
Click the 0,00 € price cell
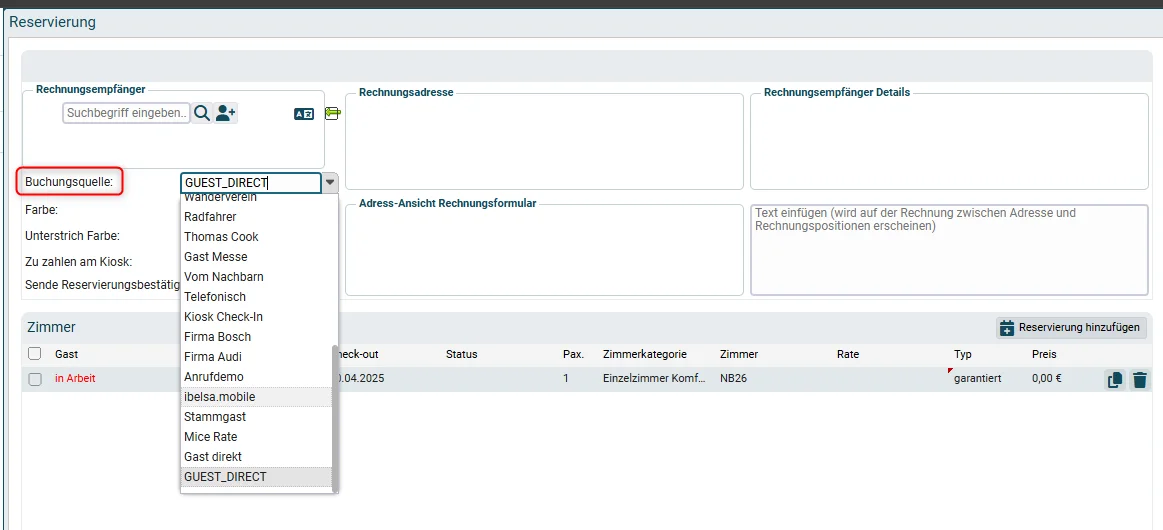[x=1047, y=379]
